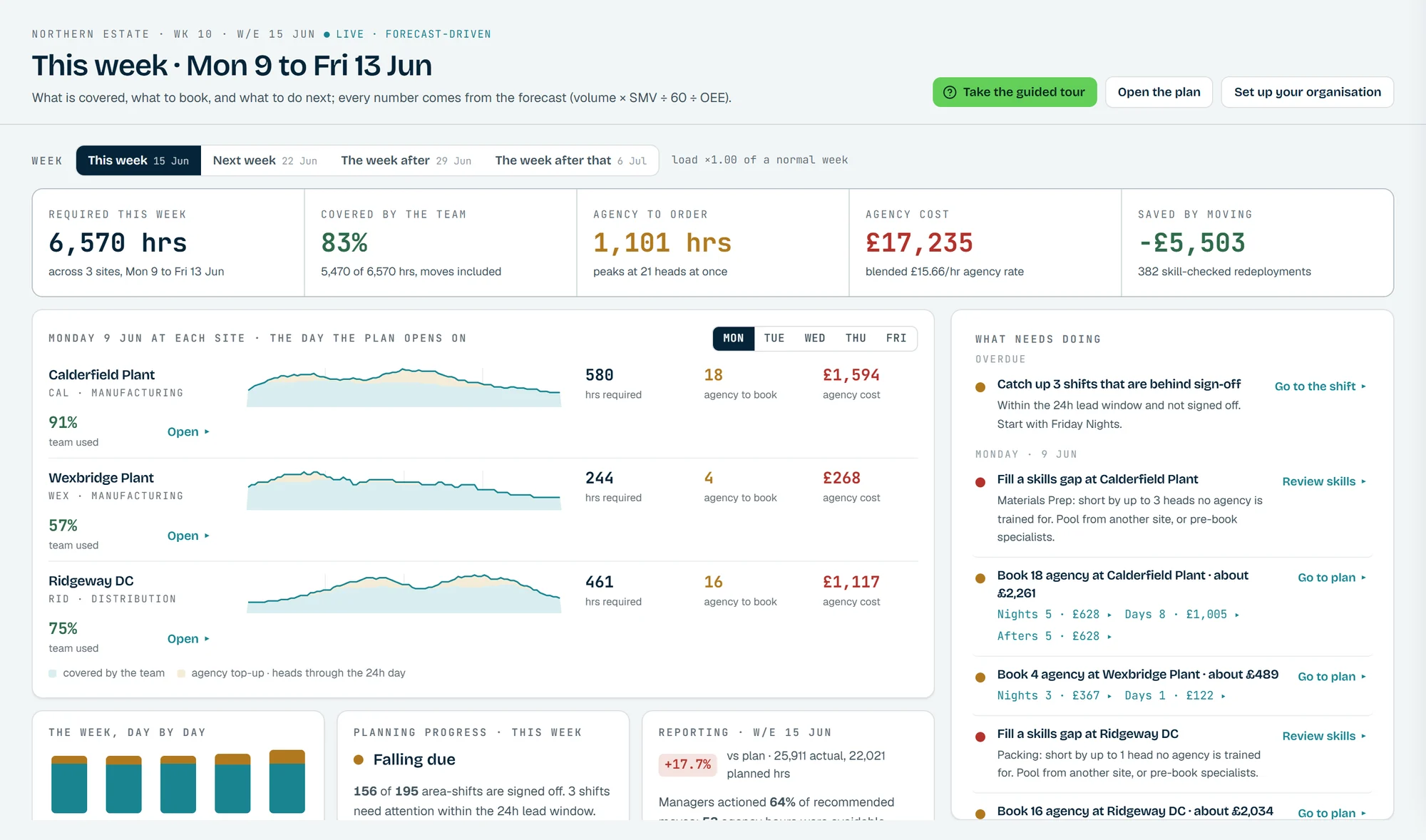Image resolution: width=1426 pixels, height=840 pixels.
Task: Switch to The week after 29 Jun
Action: (x=406, y=160)
